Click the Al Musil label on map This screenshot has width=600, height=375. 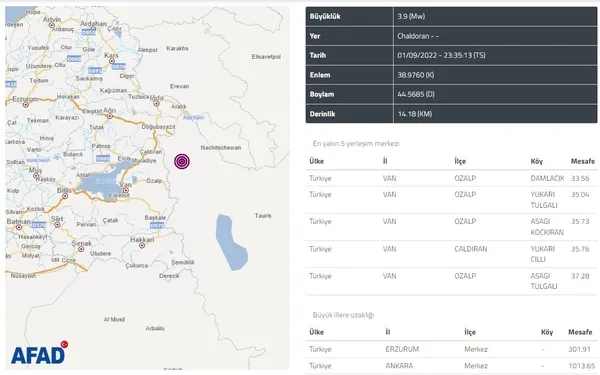pyautogui.click(x=114, y=319)
